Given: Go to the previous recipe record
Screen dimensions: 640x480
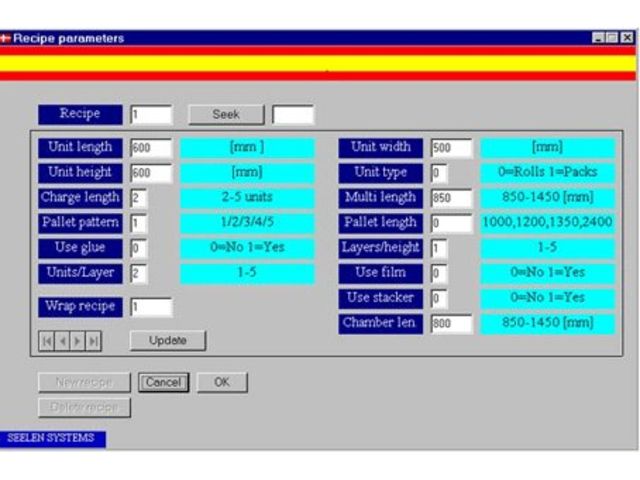Looking at the screenshot, I should click(62, 341).
